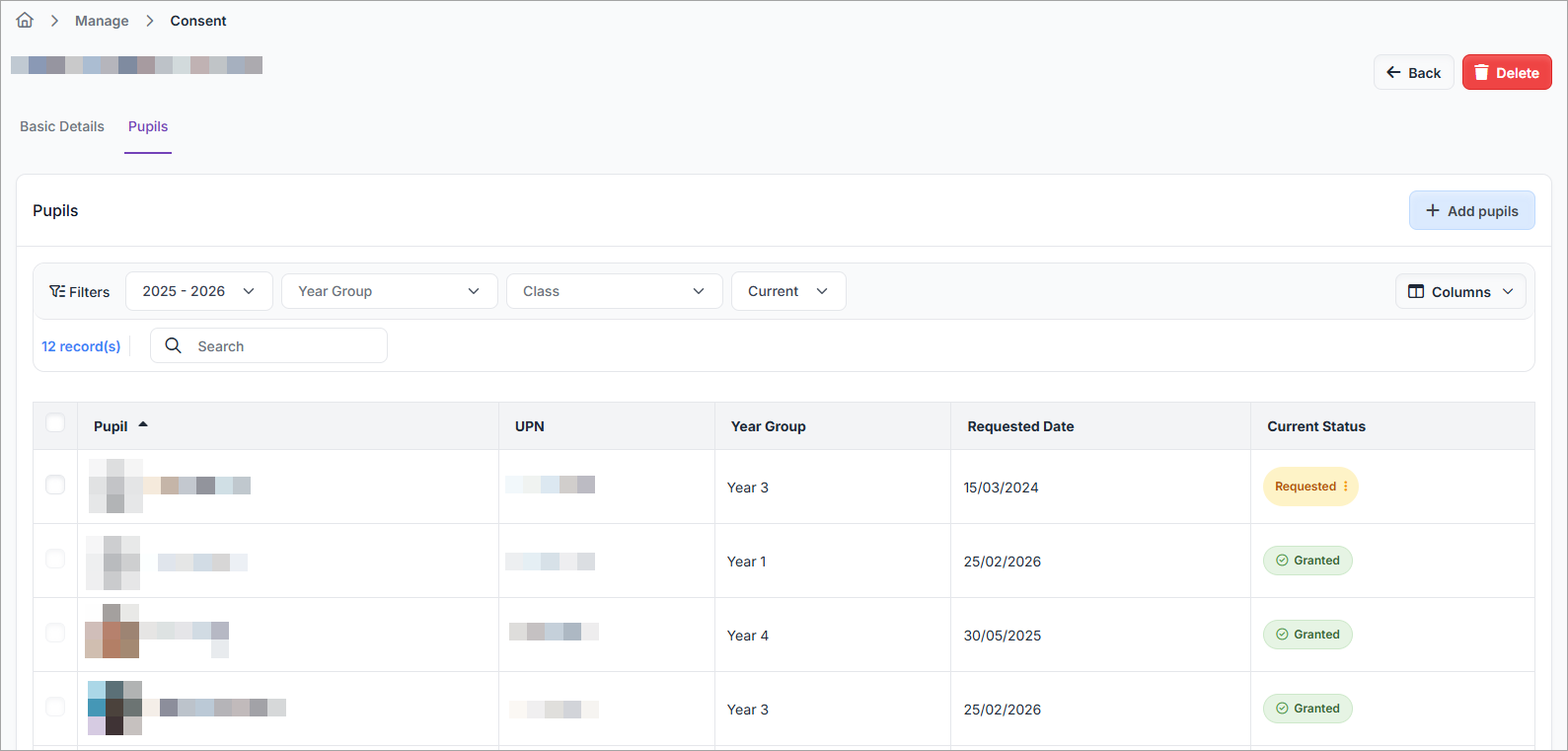Image resolution: width=1568 pixels, height=751 pixels.
Task: Click the home icon in breadcrumb
Action: [x=25, y=21]
